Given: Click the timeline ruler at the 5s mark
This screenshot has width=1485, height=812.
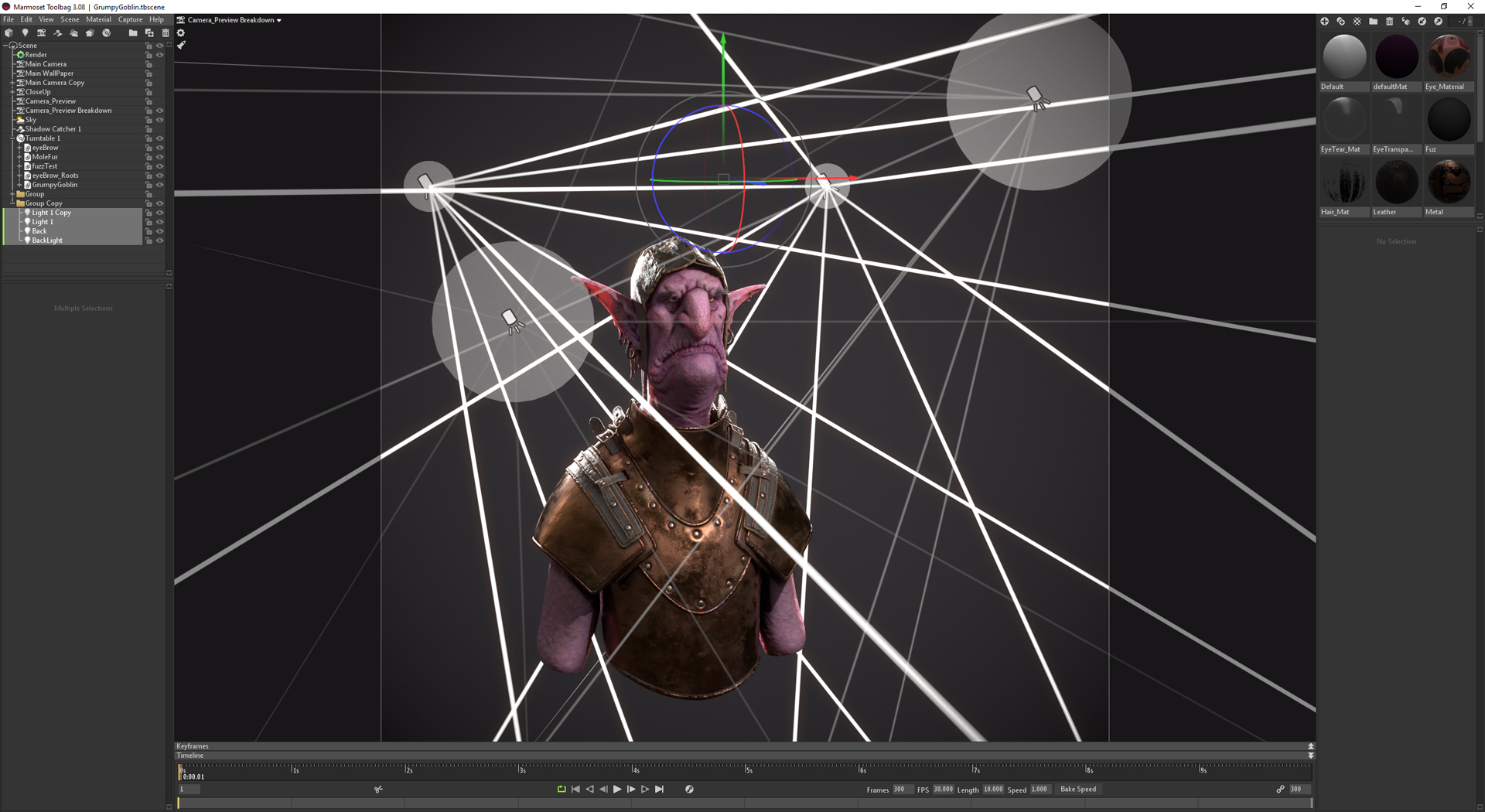Looking at the screenshot, I should (x=748, y=769).
